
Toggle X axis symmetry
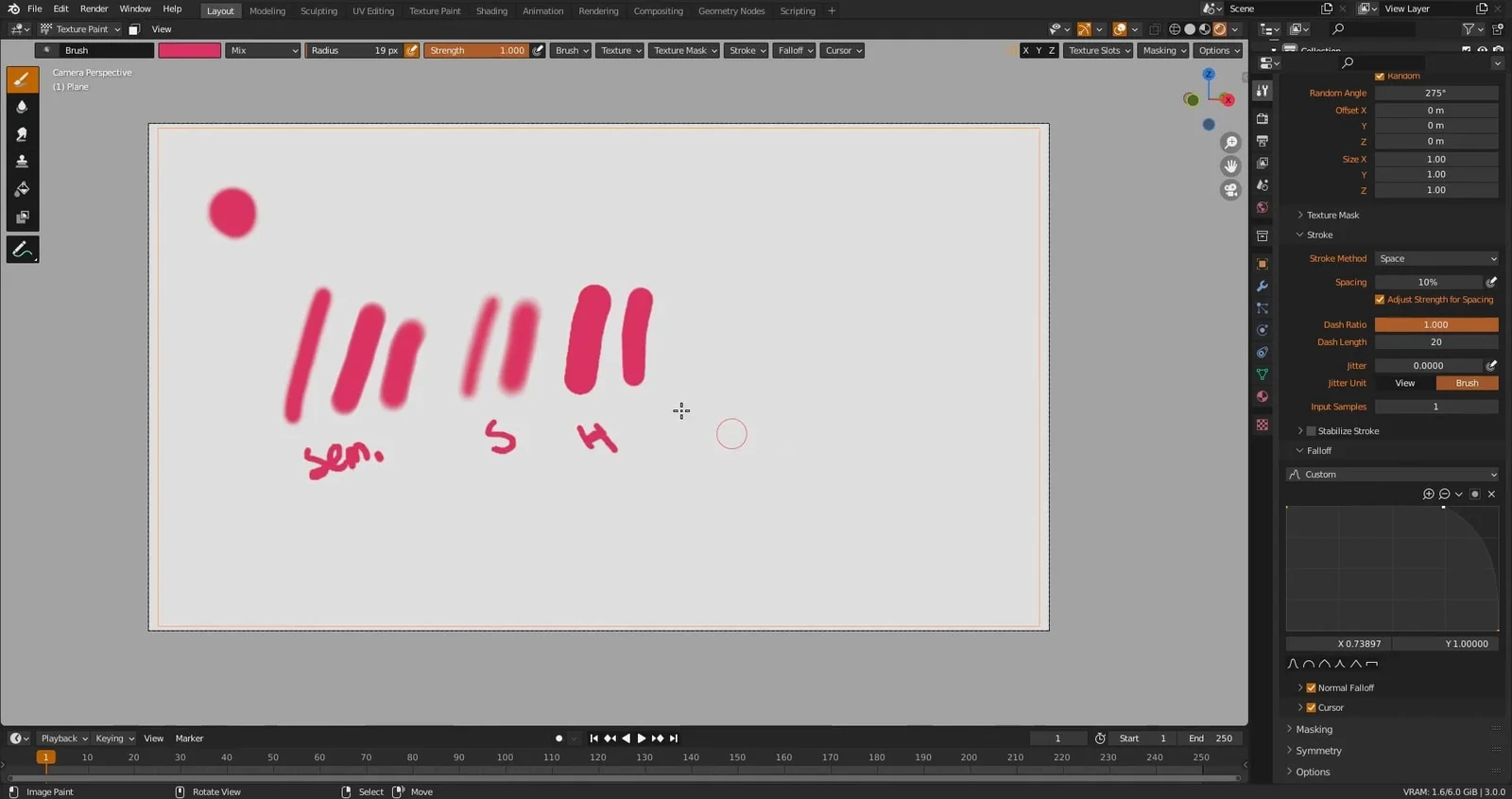1025,50
